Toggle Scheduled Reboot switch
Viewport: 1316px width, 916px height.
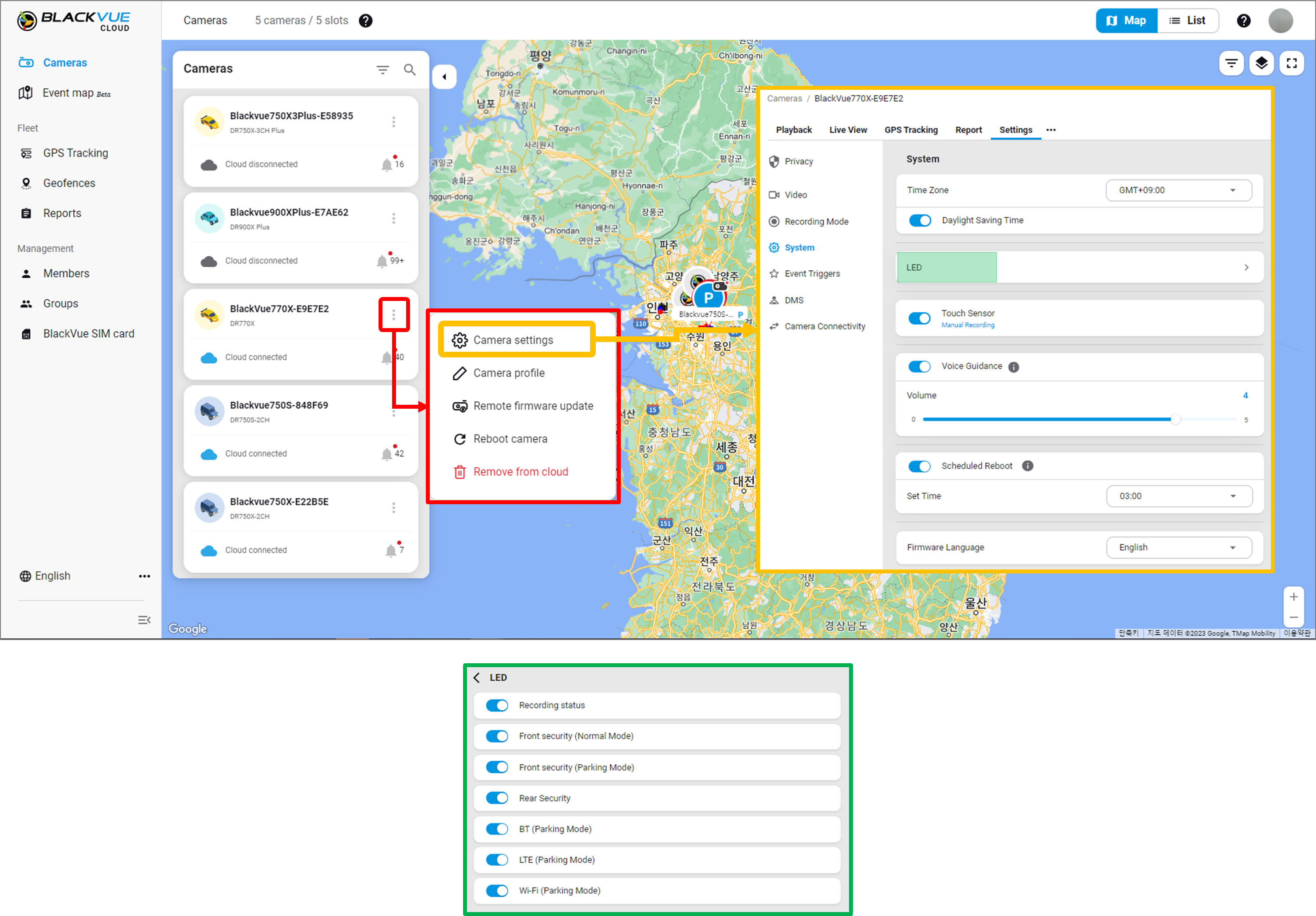click(x=920, y=466)
